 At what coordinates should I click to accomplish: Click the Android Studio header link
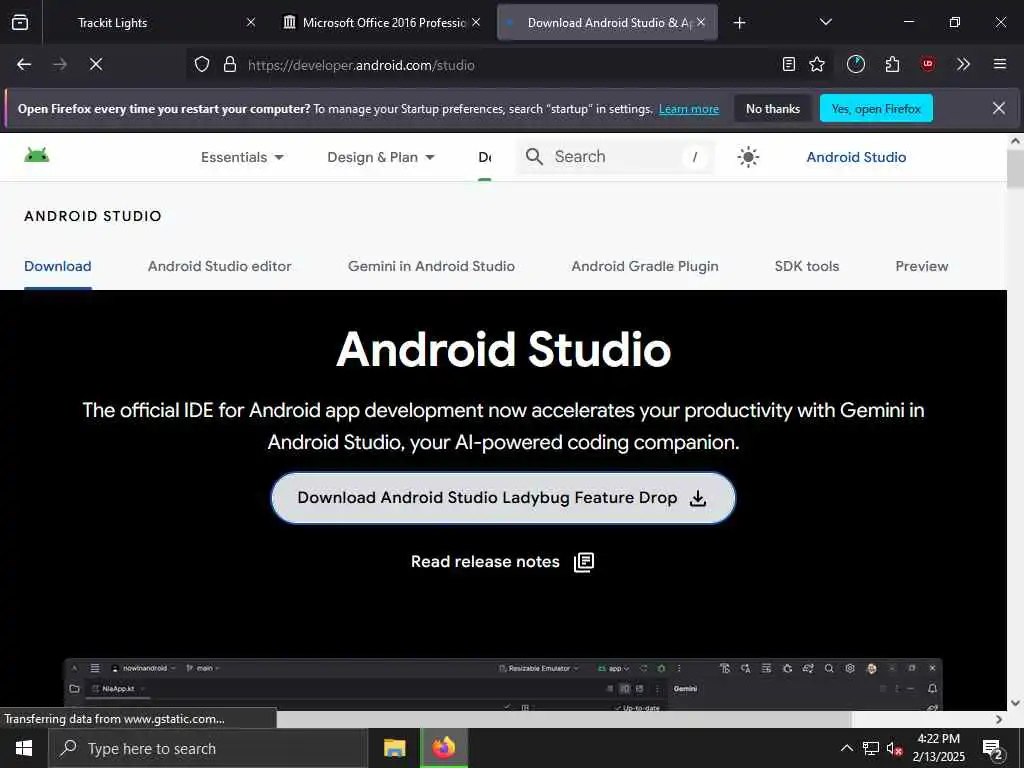856,157
